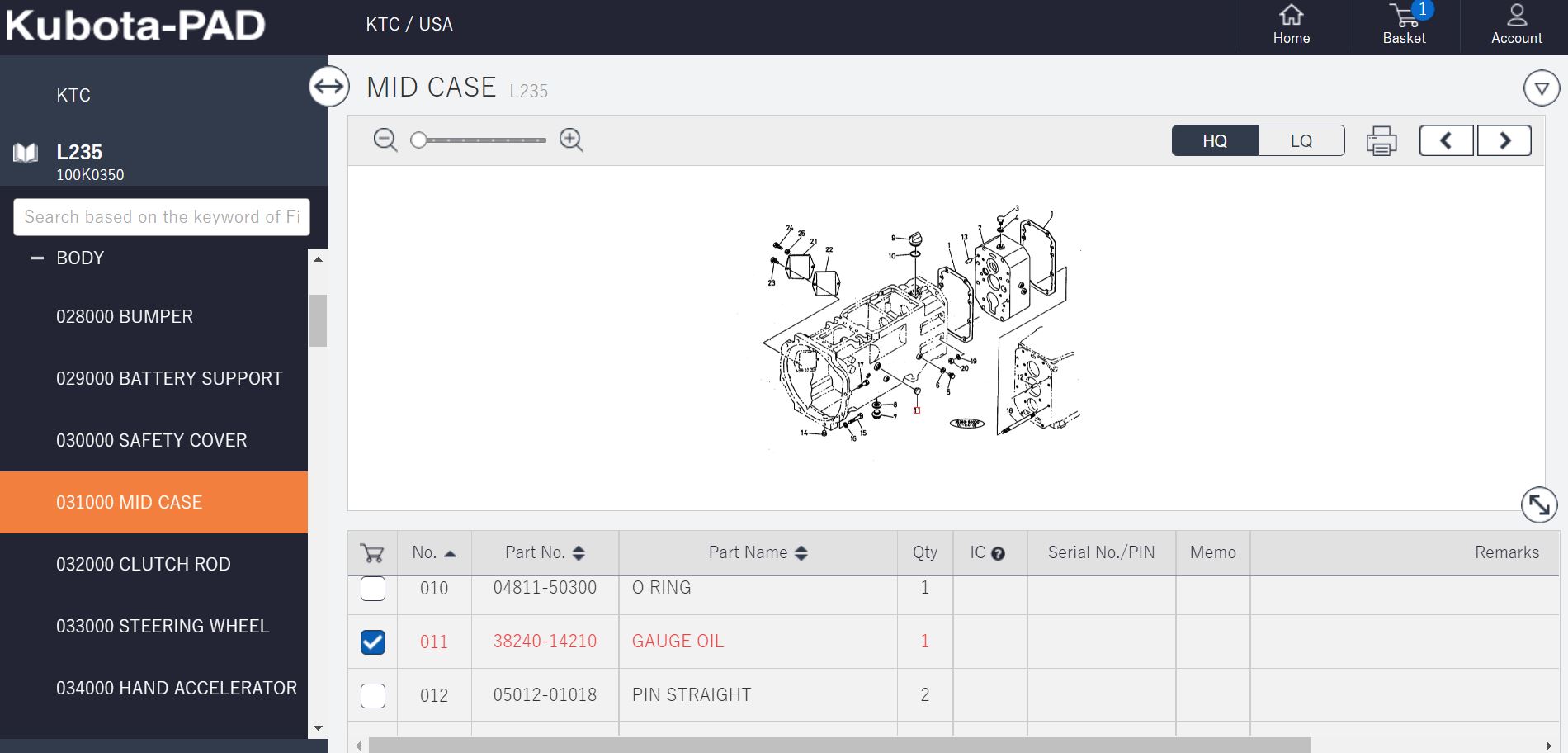
Task: Click the table horizontal scrollbar thumb
Action: point(839,746)
